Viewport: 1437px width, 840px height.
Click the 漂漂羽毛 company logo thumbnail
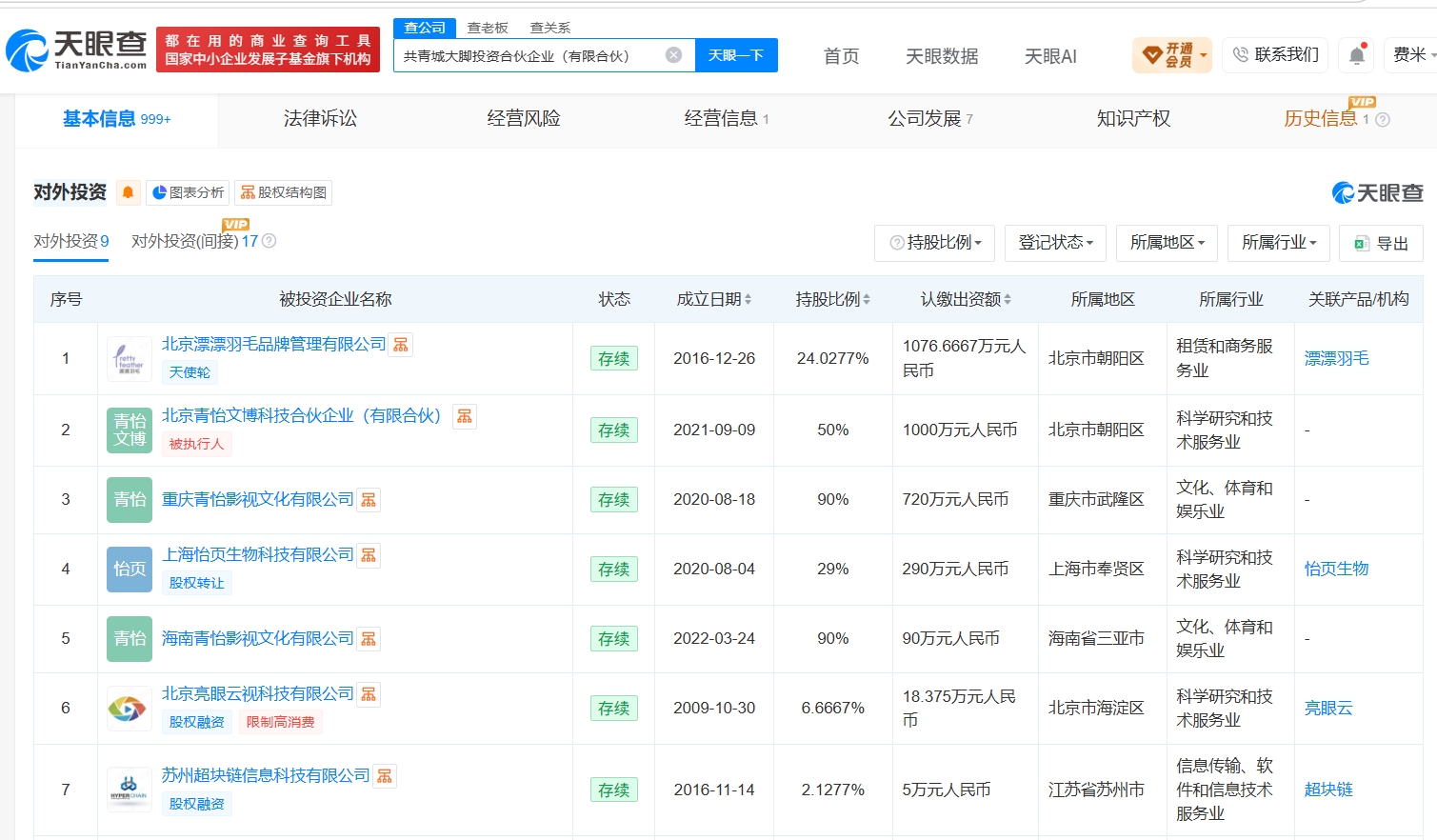pyautogui.click(x=130, y=359)
